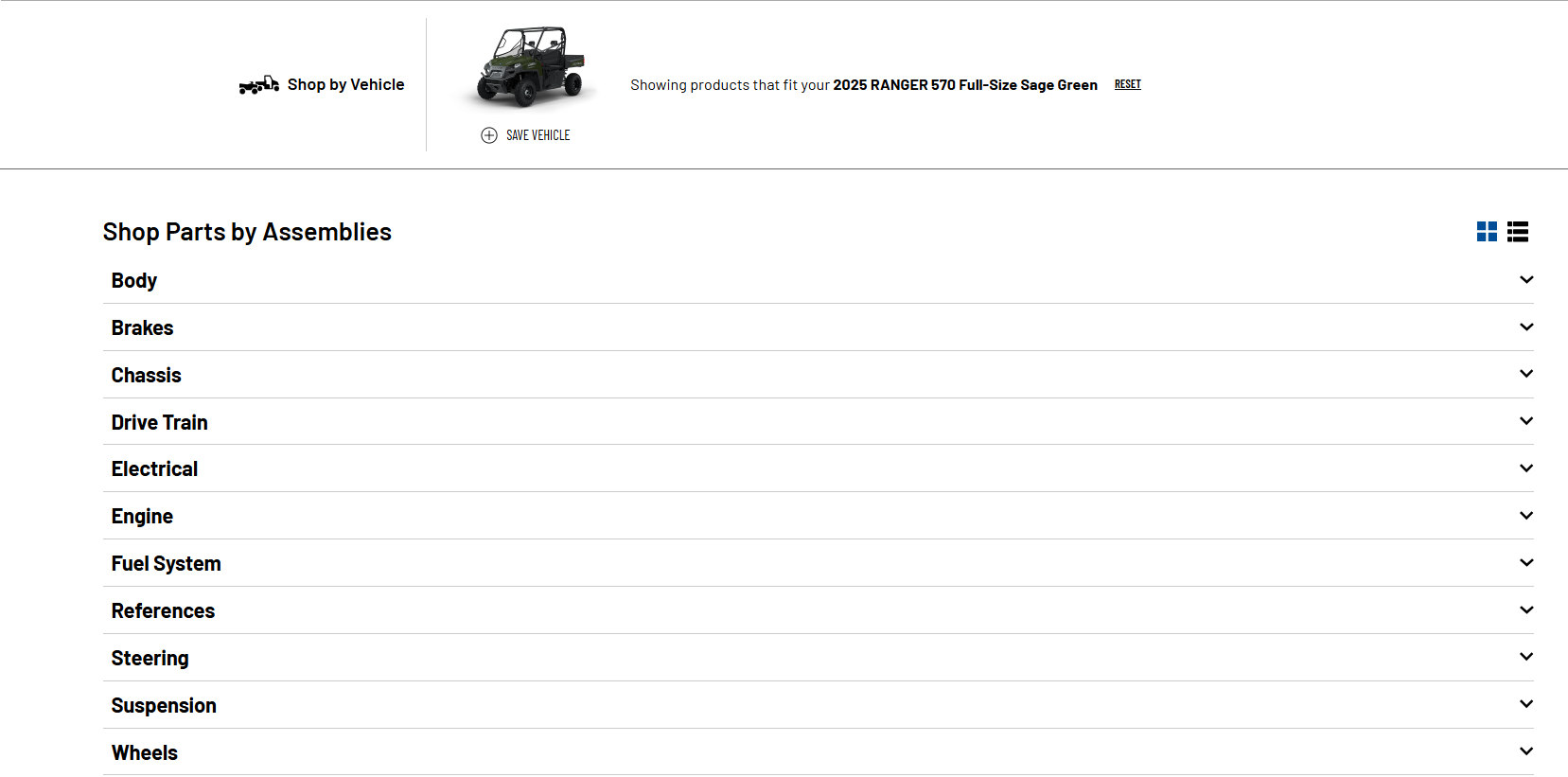The image size is (1568, 777).
Task: Switch to list view layout
Action: (x=1518, y=232)
